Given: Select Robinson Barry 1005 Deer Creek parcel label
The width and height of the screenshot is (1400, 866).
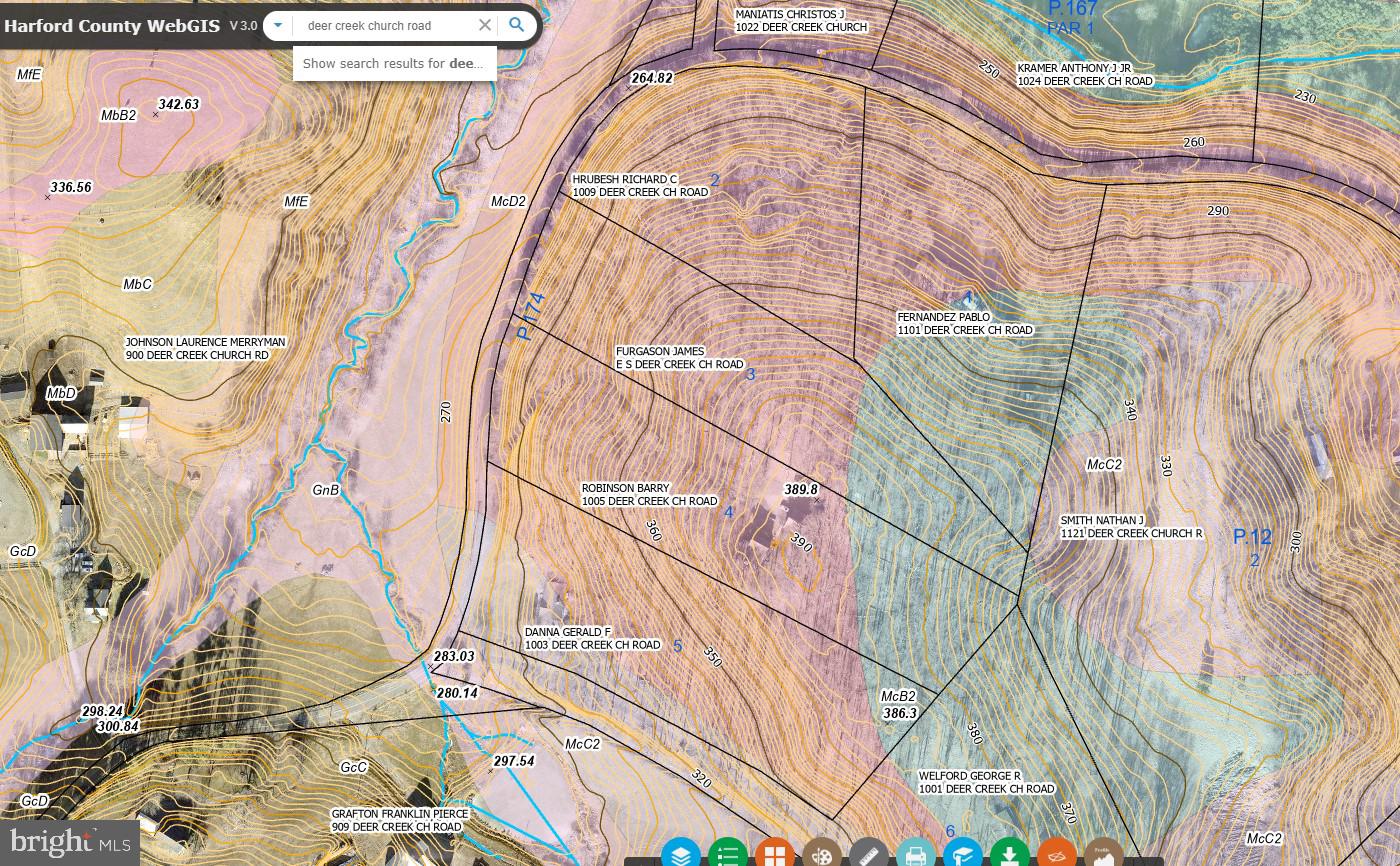Looking at the screenshot, I should (649, 495).
